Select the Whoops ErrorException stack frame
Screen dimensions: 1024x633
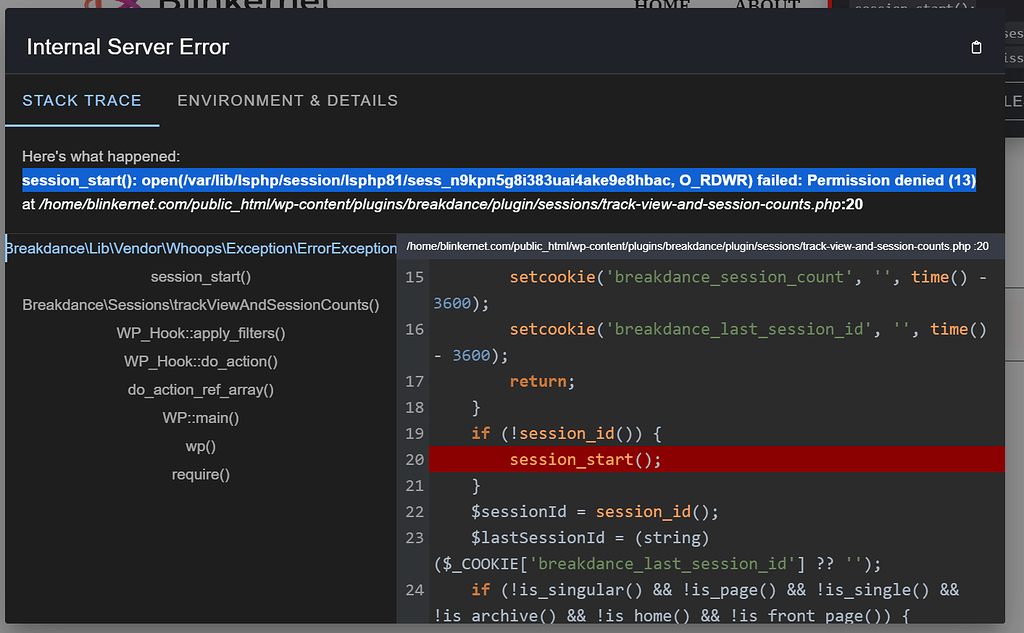[x=199, y=248]
